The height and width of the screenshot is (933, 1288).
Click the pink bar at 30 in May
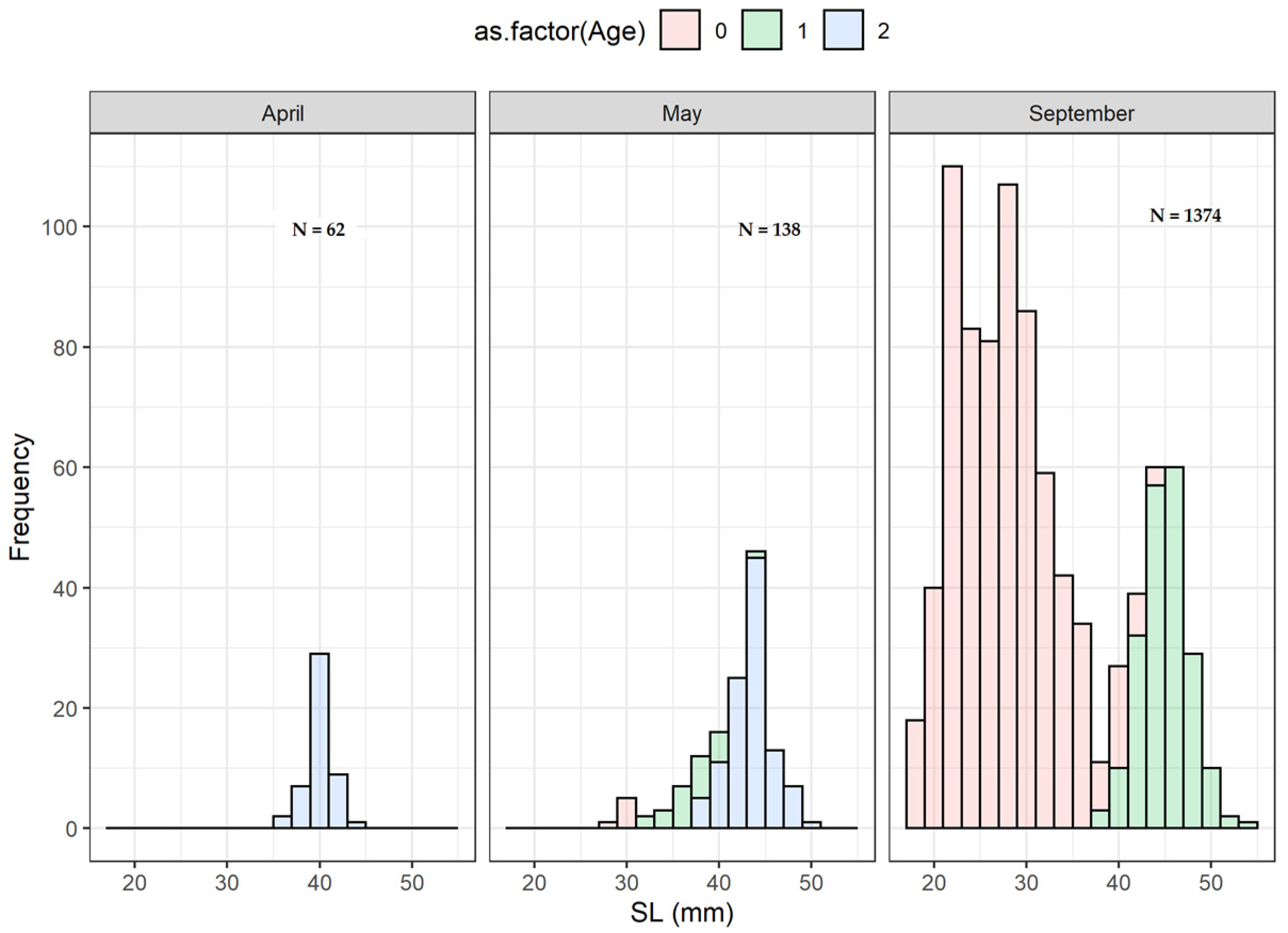pos(626,813)
